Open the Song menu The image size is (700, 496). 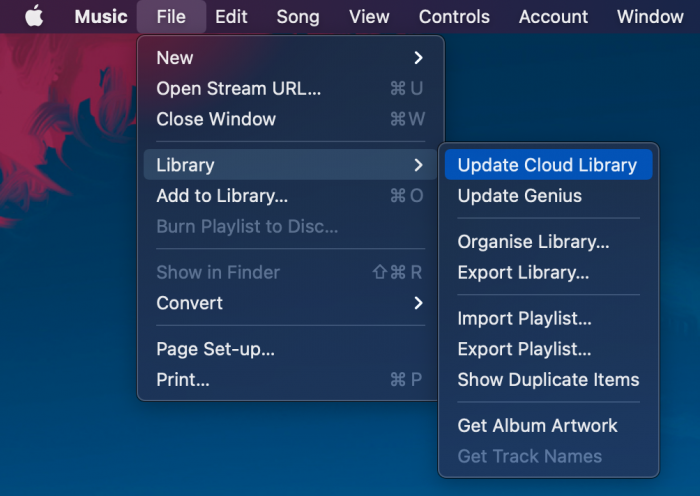(298, 17)
